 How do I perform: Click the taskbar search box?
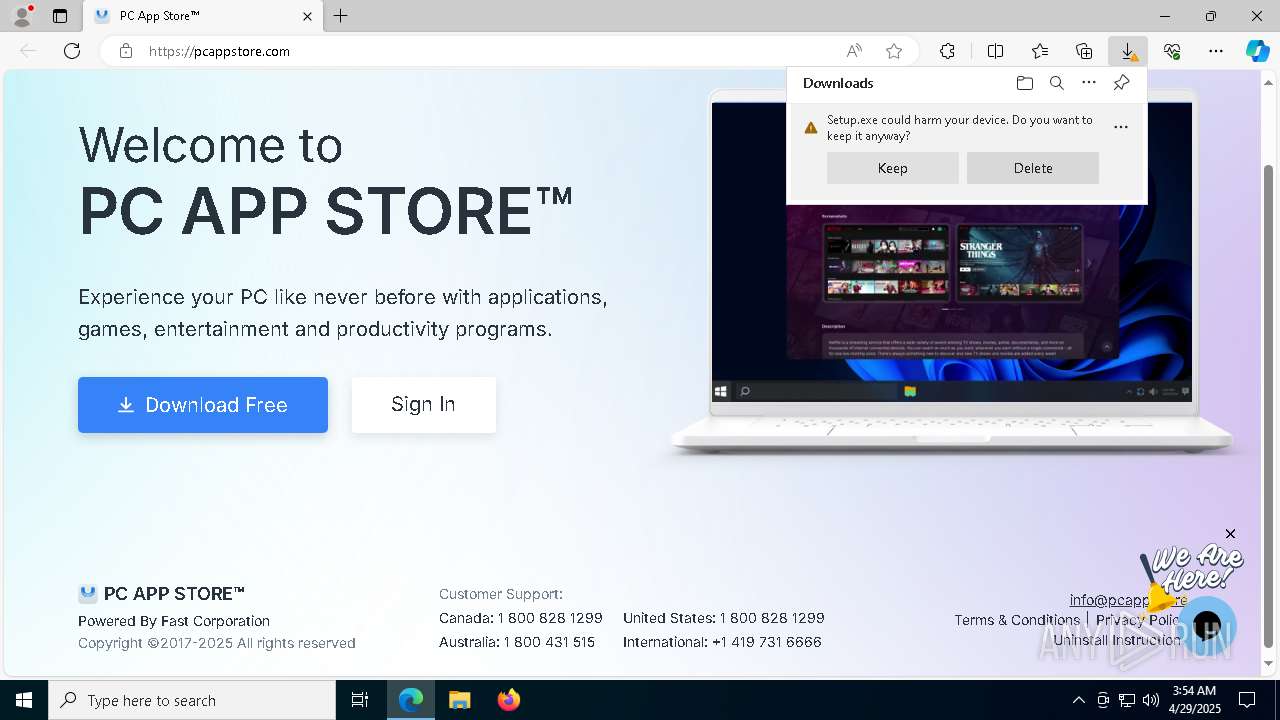point(192,700)
